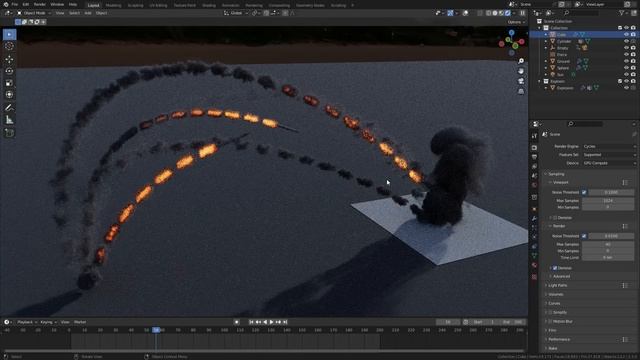Jump to the start frame button

[x=251, y=322]
